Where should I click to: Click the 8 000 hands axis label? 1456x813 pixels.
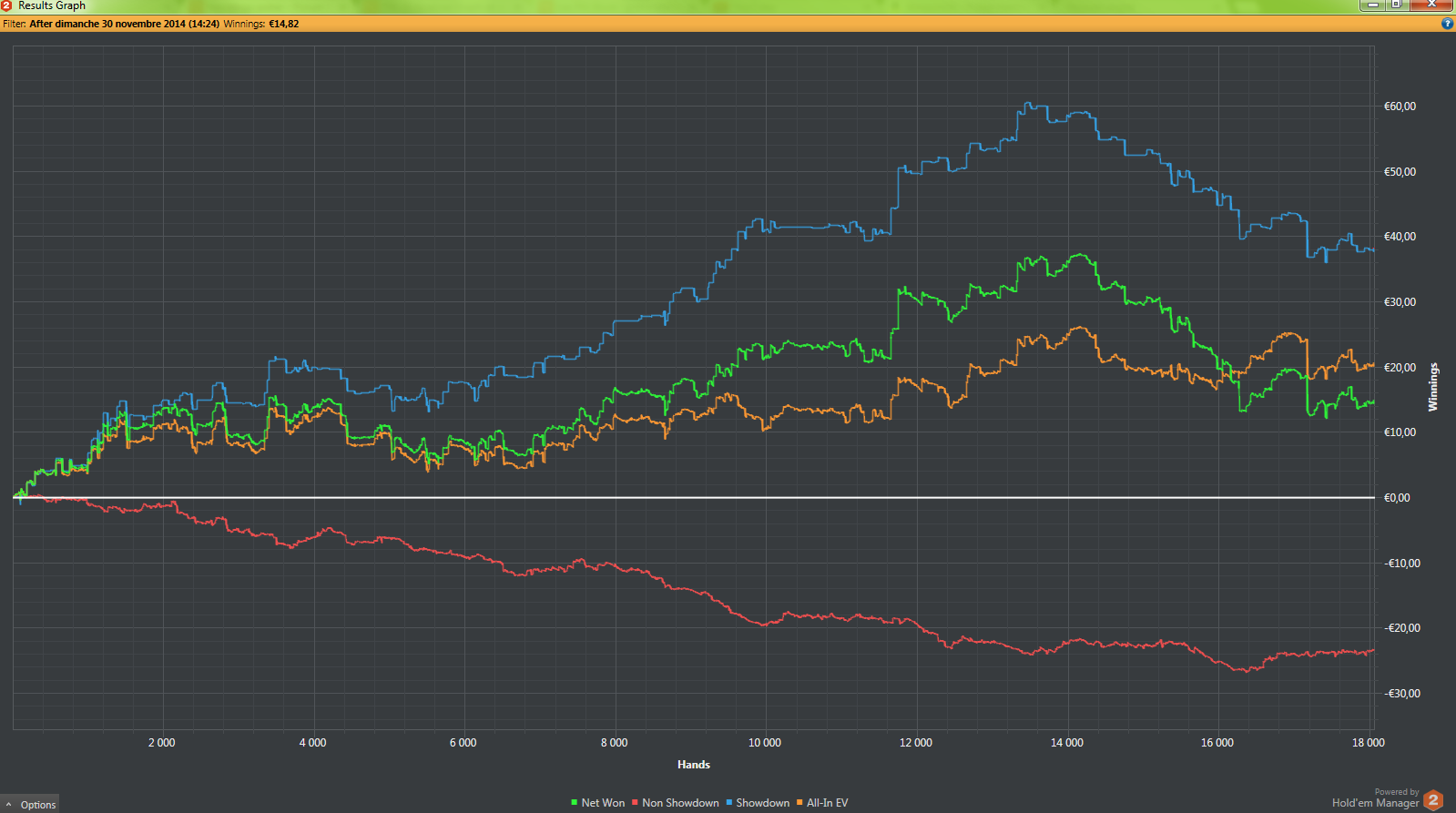click(x=614, y=743)
